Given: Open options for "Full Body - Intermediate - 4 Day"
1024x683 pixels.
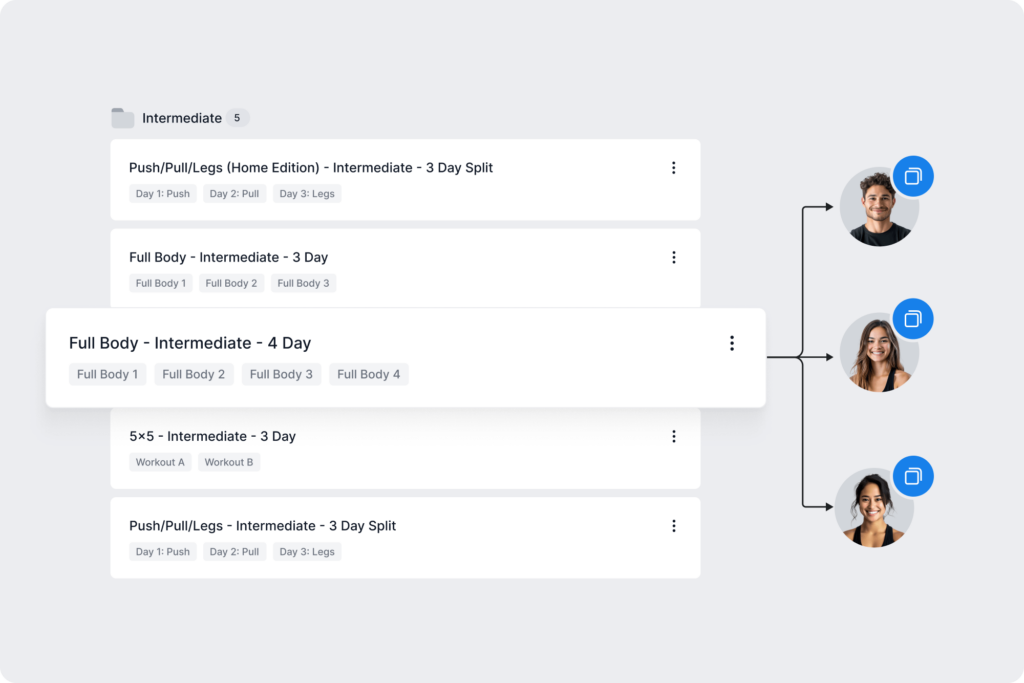Looking at the screenshot, I should pos(732,342).
